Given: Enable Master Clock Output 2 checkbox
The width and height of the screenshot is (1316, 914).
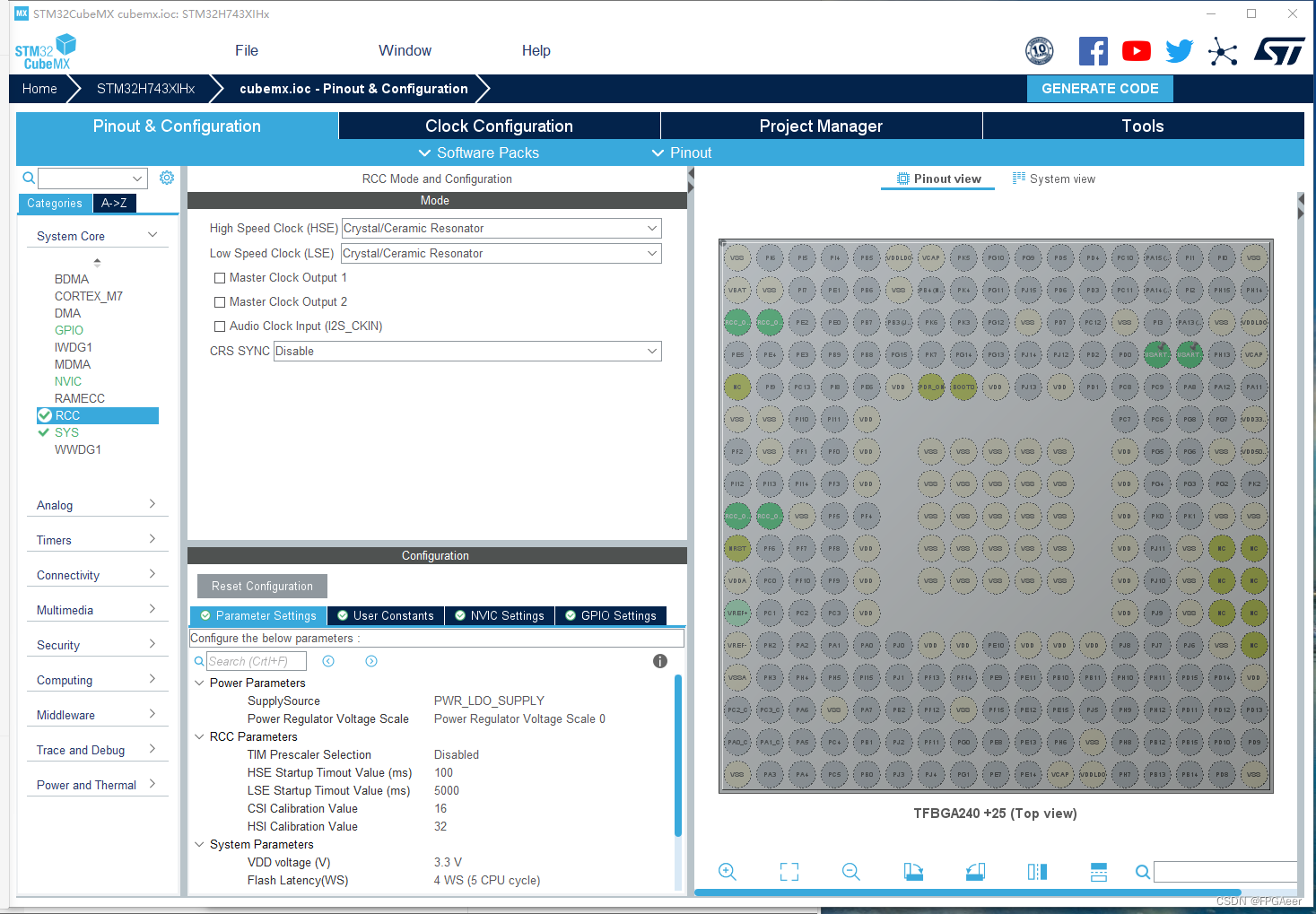Looking at the screenshot, I should pos(220,302).
